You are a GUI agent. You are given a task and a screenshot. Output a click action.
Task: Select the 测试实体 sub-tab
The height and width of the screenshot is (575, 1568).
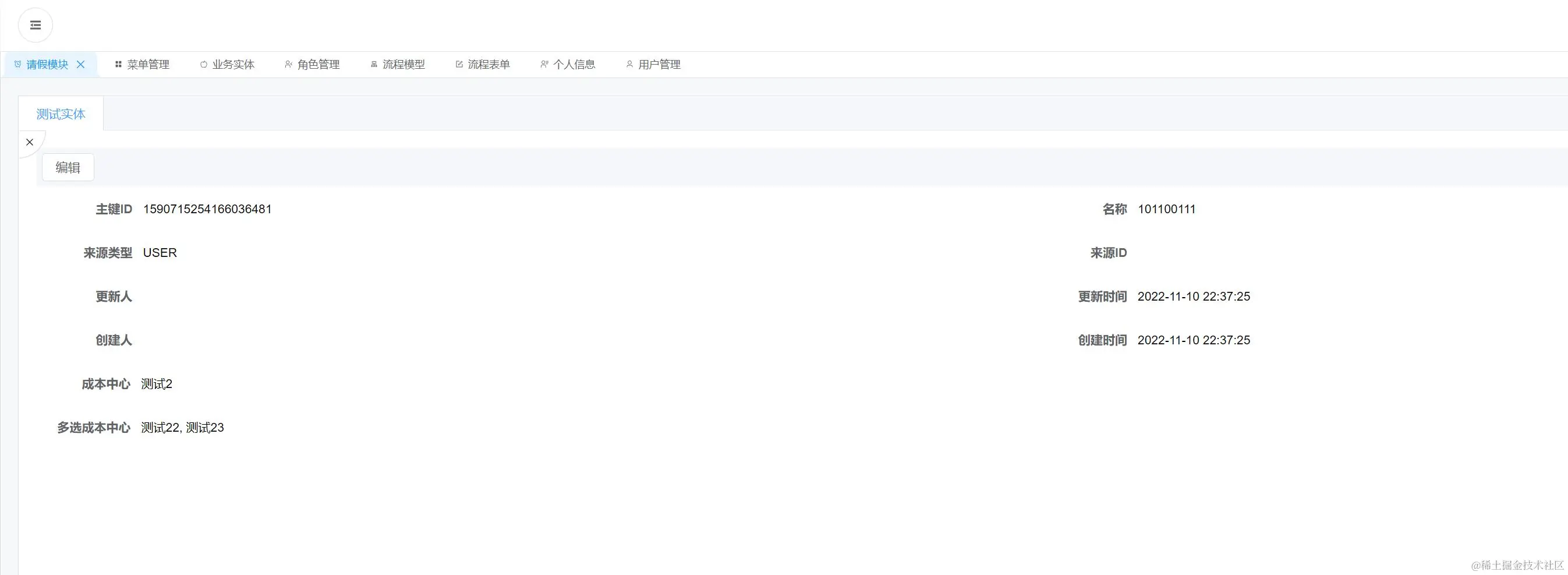point(61,114)
